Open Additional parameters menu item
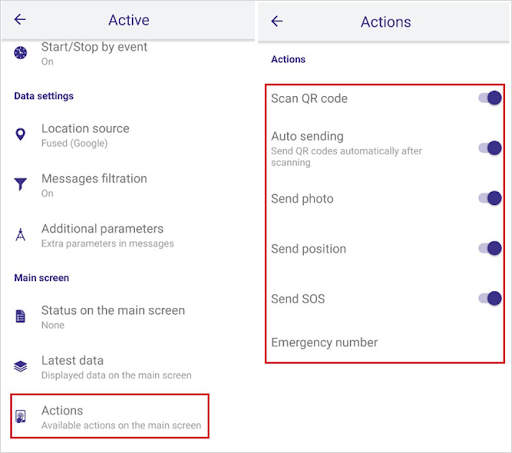This screenshot has height=453, width=512. click(128, 235)
